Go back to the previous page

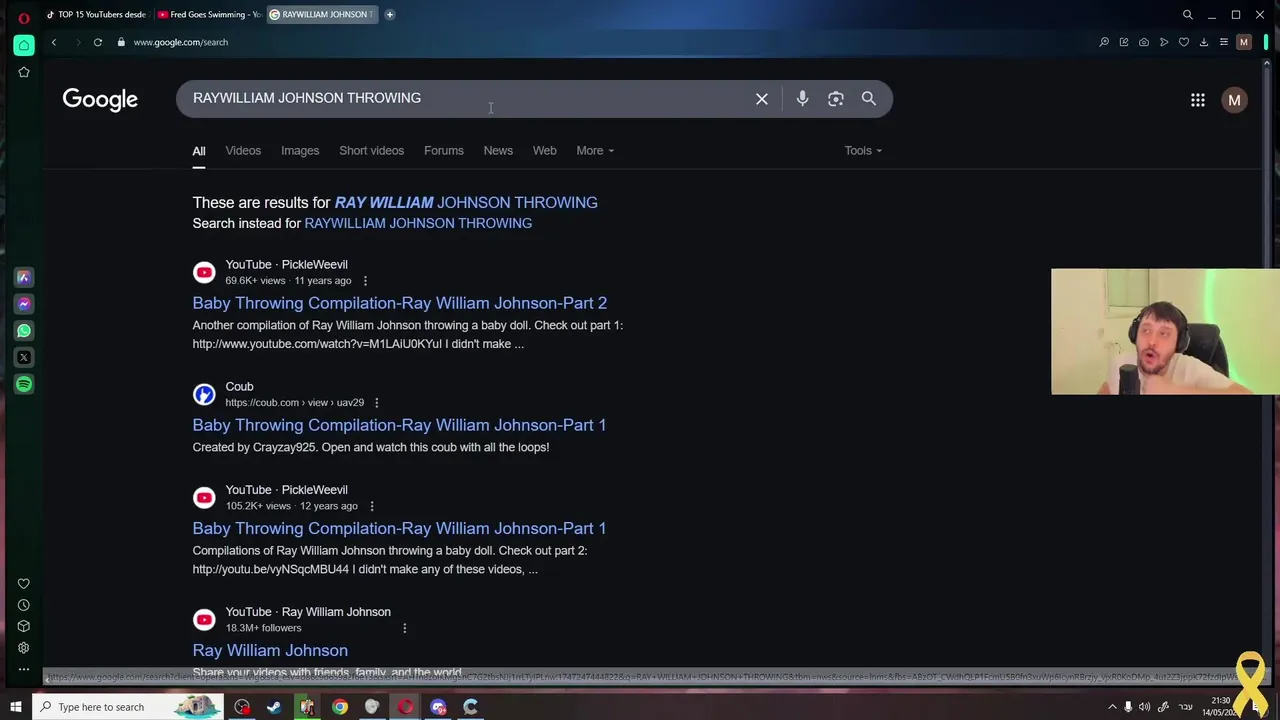(x=54, y=42)
